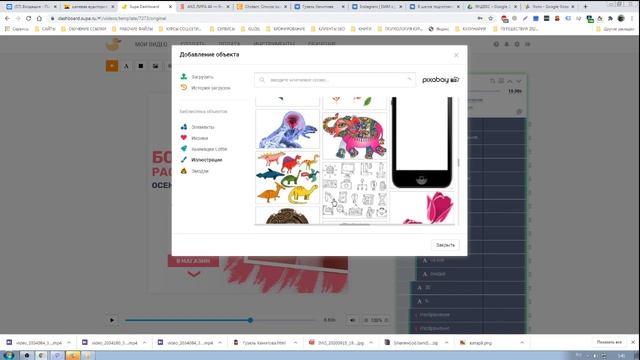Focus the keyword search field
The height and width of the screenshot is (360, 640).
coord(335,80)
